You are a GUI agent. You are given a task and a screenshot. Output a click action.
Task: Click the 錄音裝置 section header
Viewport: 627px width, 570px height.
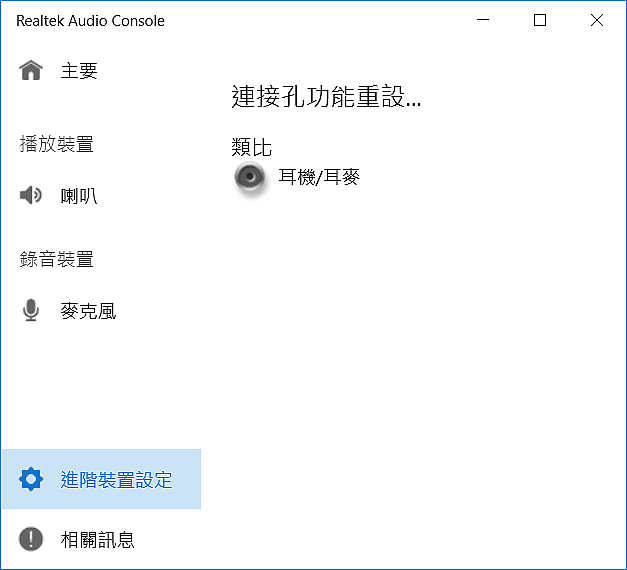click(56, 259)
